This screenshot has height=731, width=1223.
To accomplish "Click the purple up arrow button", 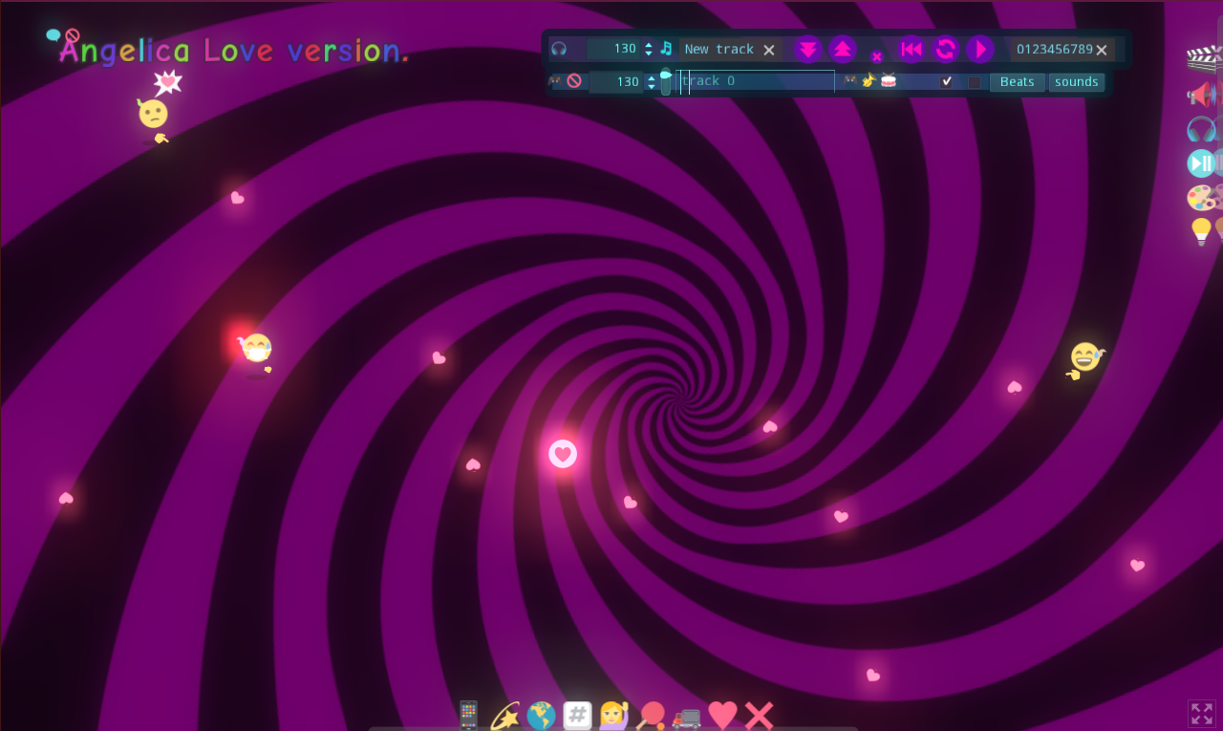I will (x=843, y=48).
